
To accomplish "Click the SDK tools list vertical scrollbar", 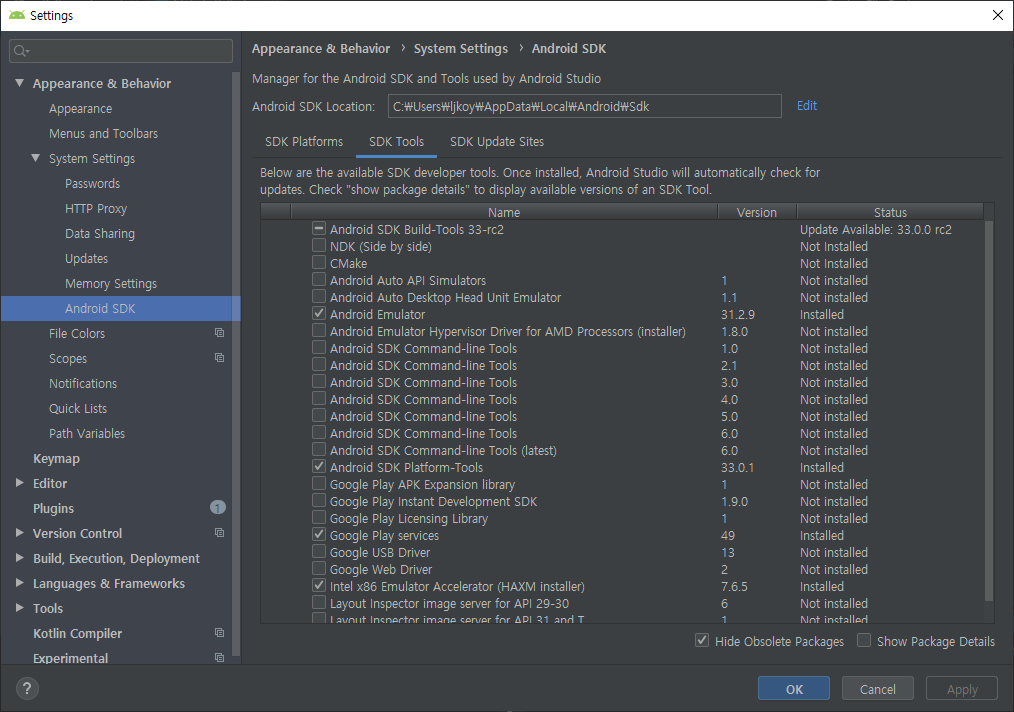I will pyautogui.click(x=989, y=400).
